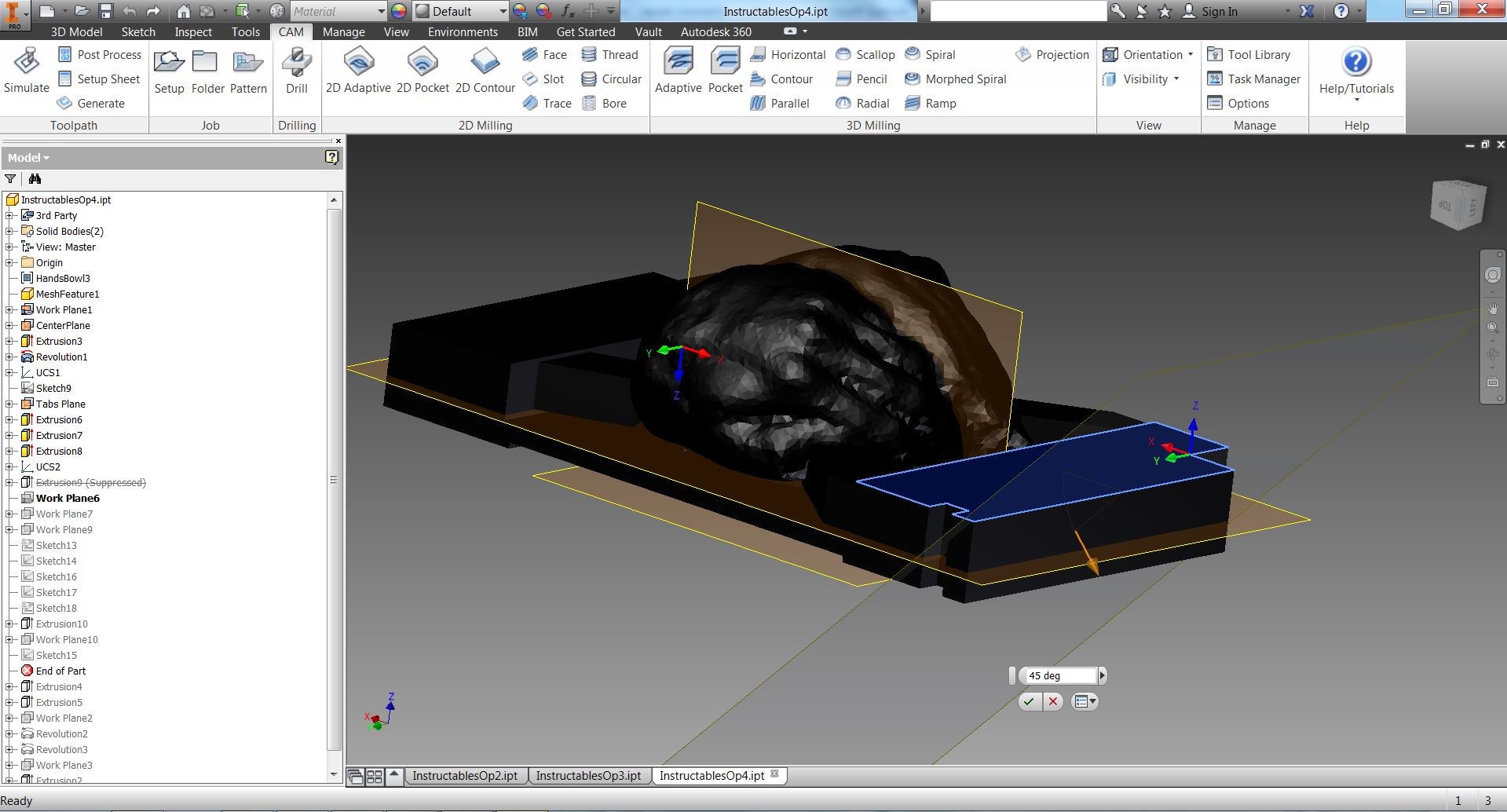This screenshot has width=1507, height=812.
Task: Select the Thread milling operation
Action: tap(609, 55)
